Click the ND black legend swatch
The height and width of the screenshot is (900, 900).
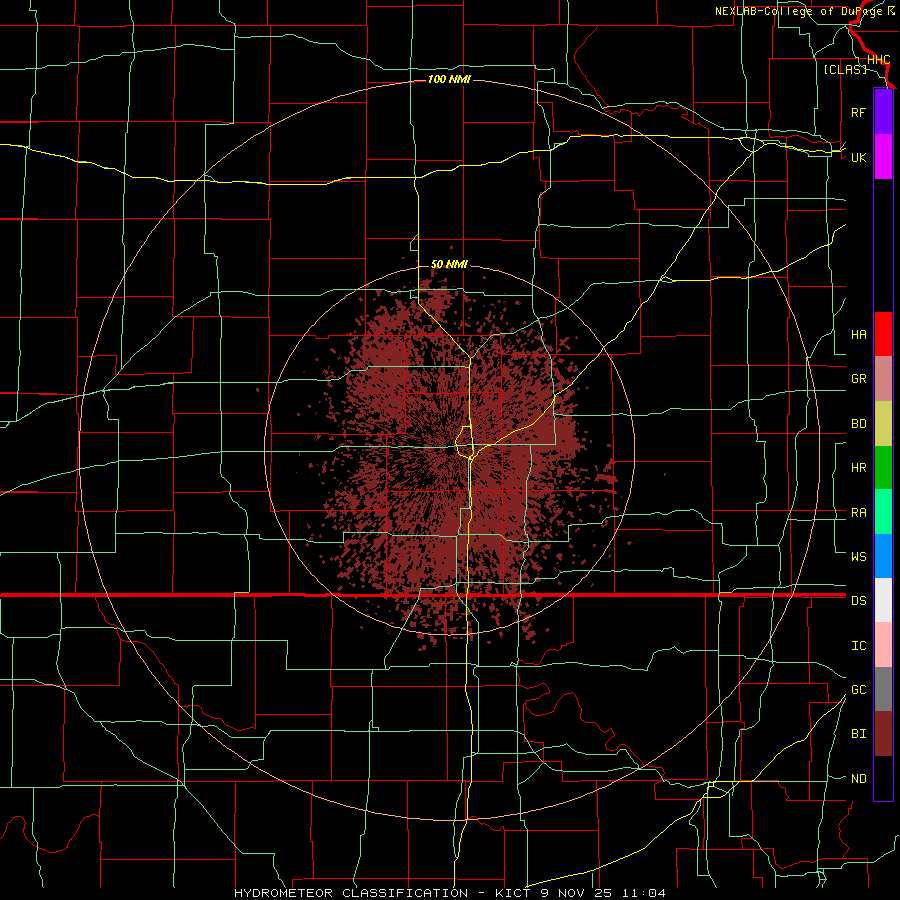point(883,778)
